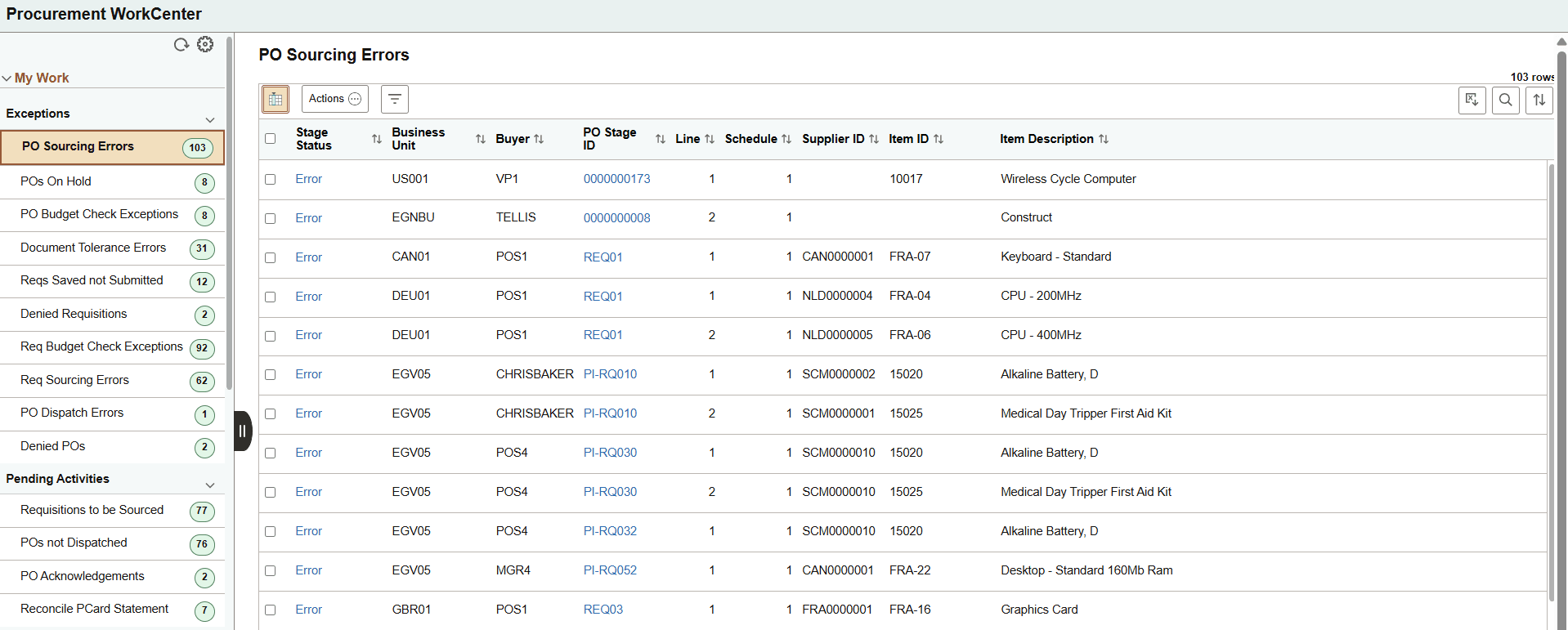This screenshot has height=630, width=1568.
Task: Click the Item ID FRA-22 cell
Action: coord(910,570)
